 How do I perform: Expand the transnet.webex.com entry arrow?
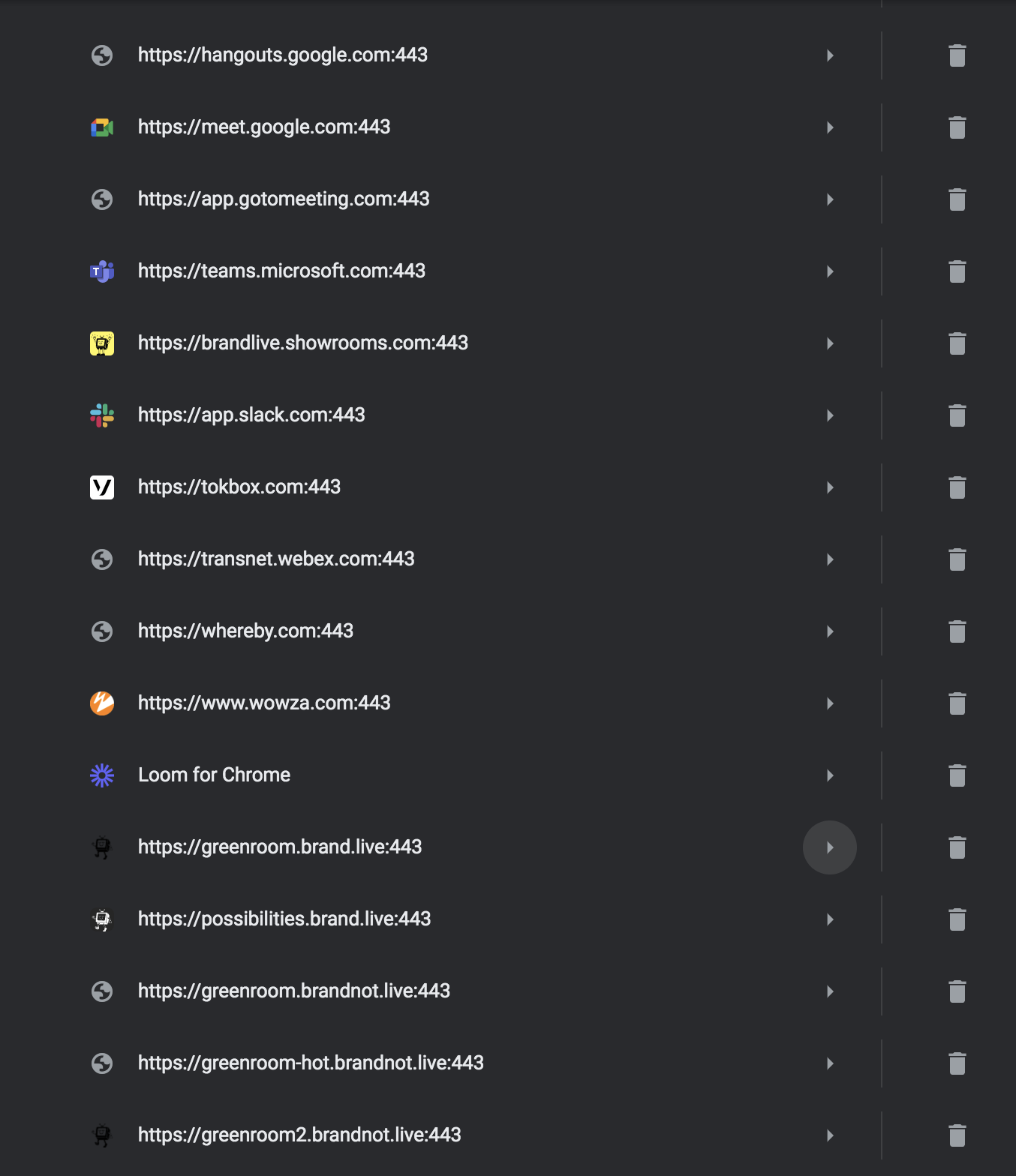[x=830, y=559]
